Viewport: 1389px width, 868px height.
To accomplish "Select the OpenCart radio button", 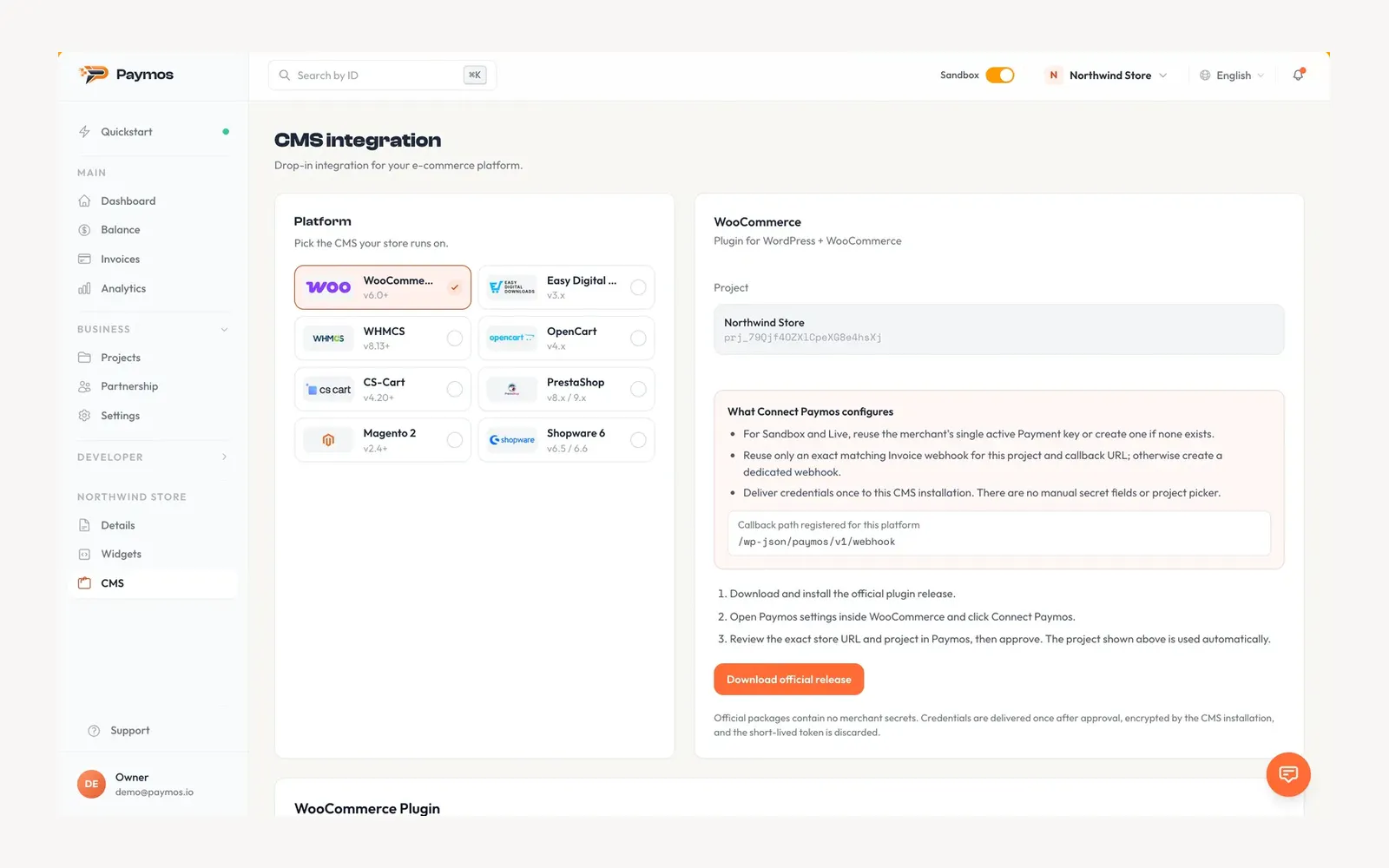I will pyautogui.click(x=638, y=339).
